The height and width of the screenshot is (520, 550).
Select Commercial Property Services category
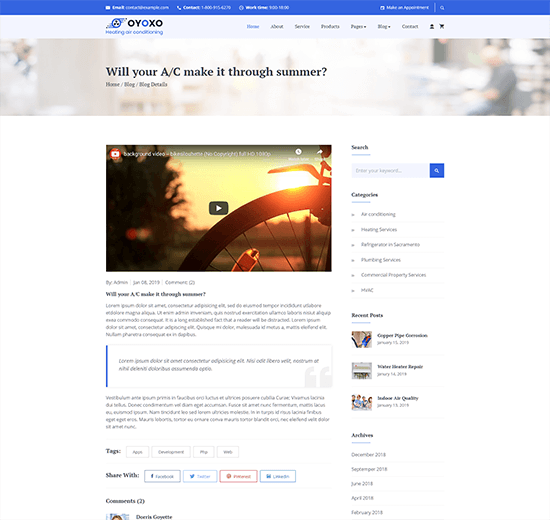(394, 275)
